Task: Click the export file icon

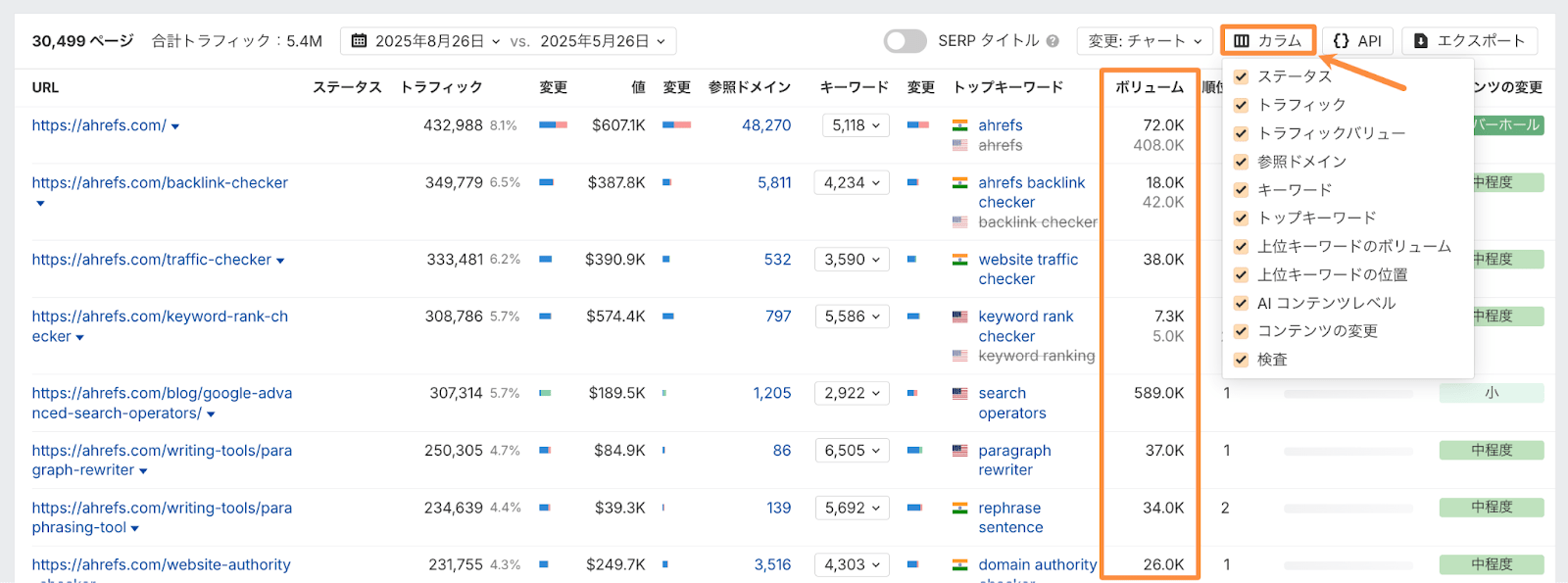Action: (1421, 41)
